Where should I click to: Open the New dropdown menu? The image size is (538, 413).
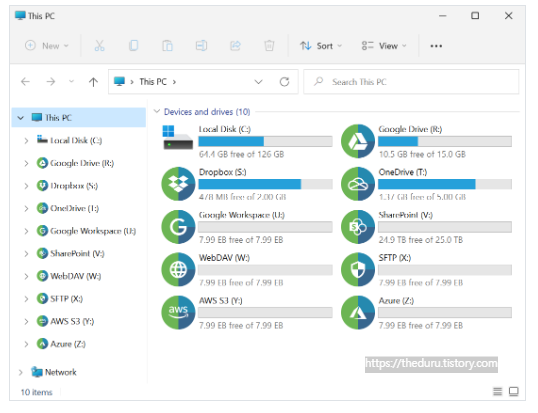click(47, 46)
